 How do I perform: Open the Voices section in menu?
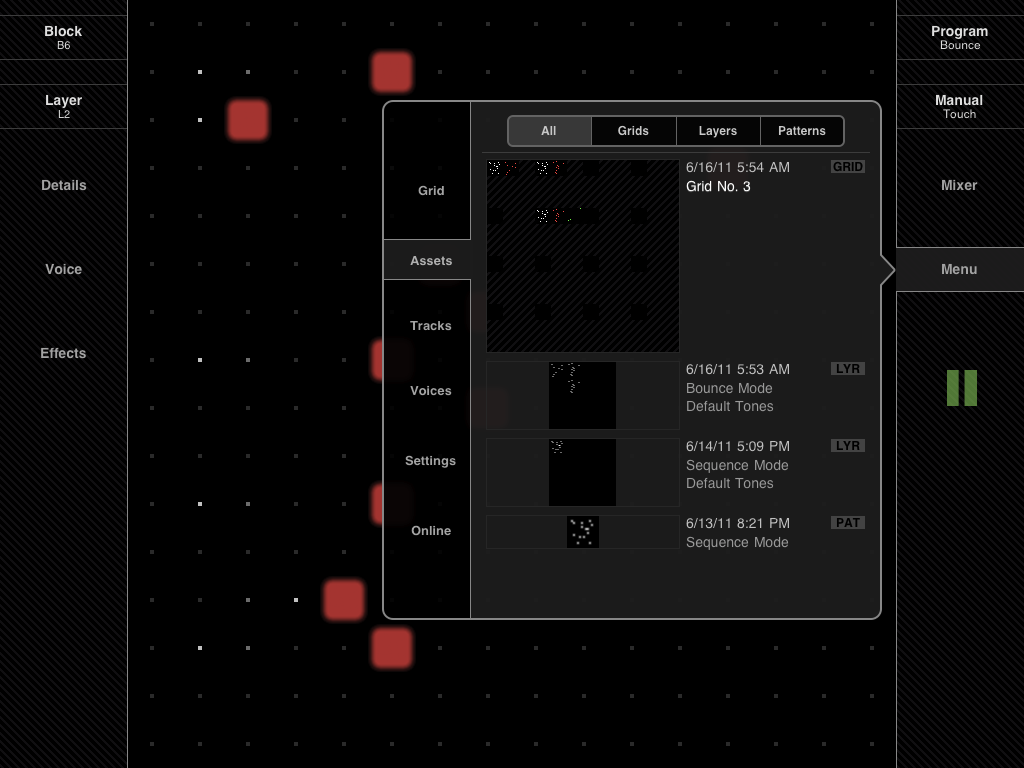[430, 391]
